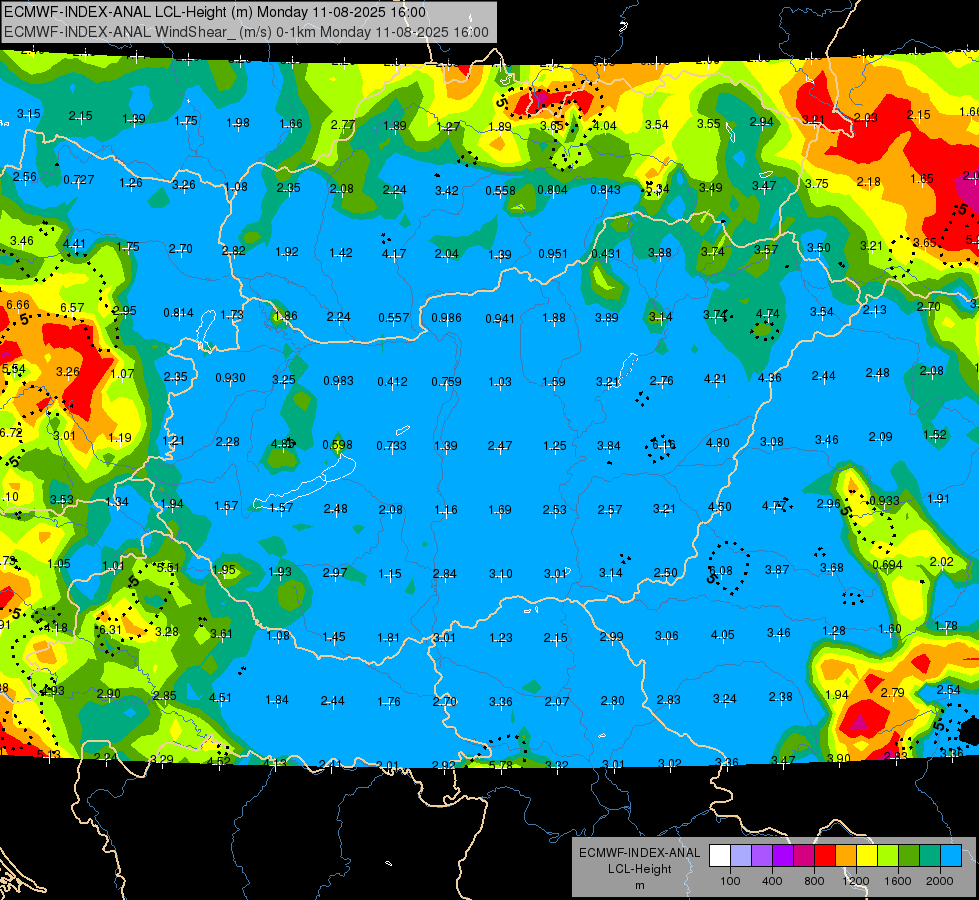This screenshot has width=979, height=900.
Task: Click the wind shear value 0.951
Action: 553,254
